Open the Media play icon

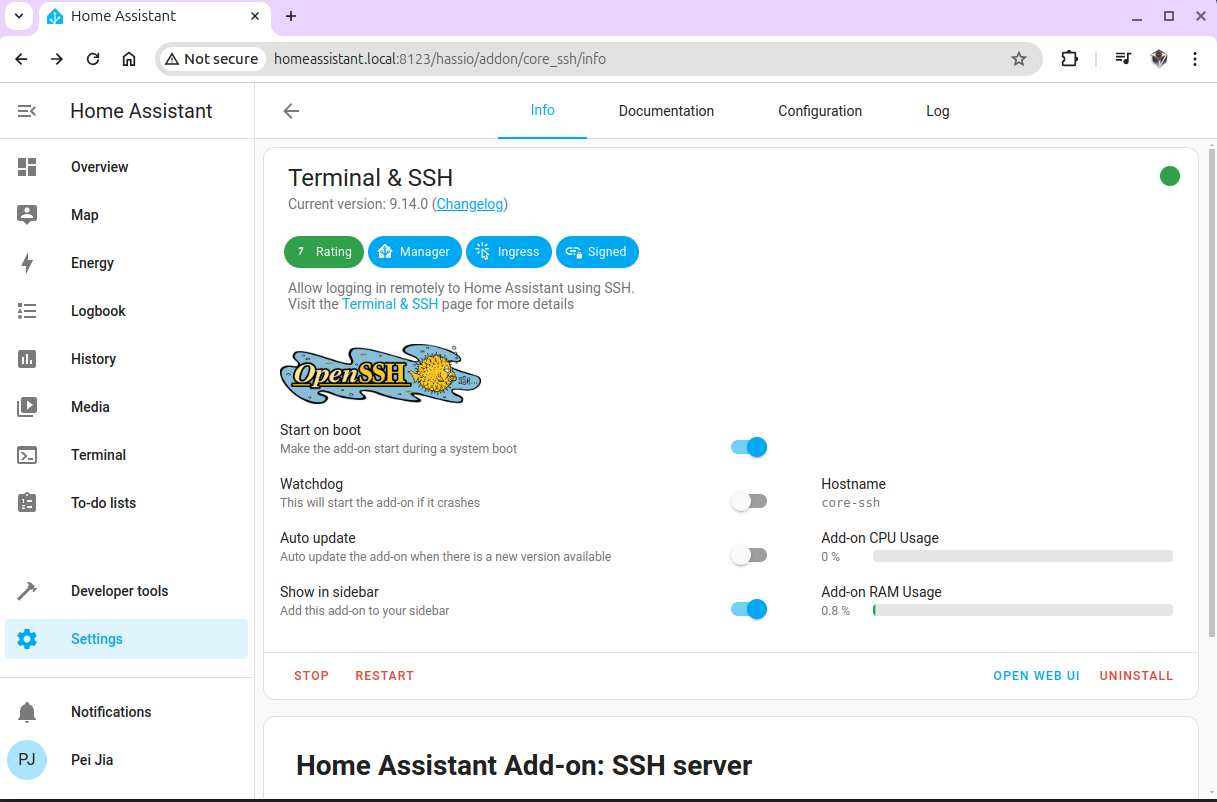pos(27,407)
